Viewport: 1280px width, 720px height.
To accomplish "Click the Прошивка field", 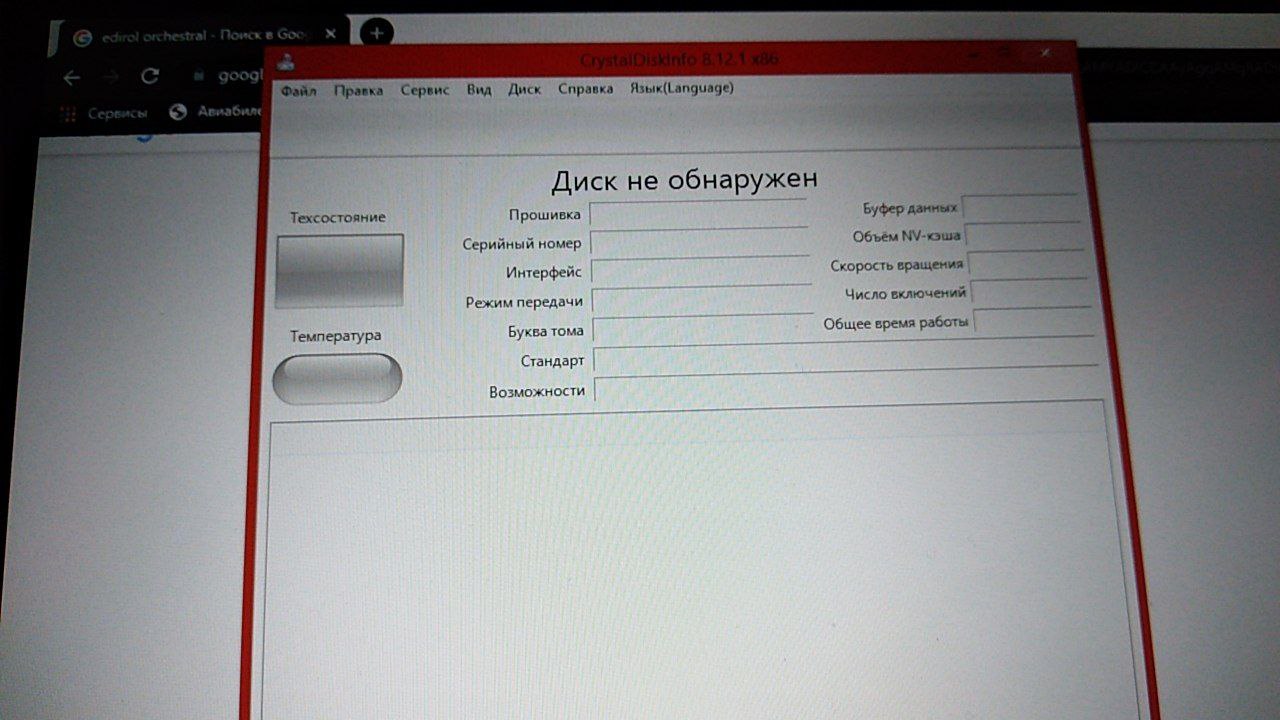I will point(698,213).
